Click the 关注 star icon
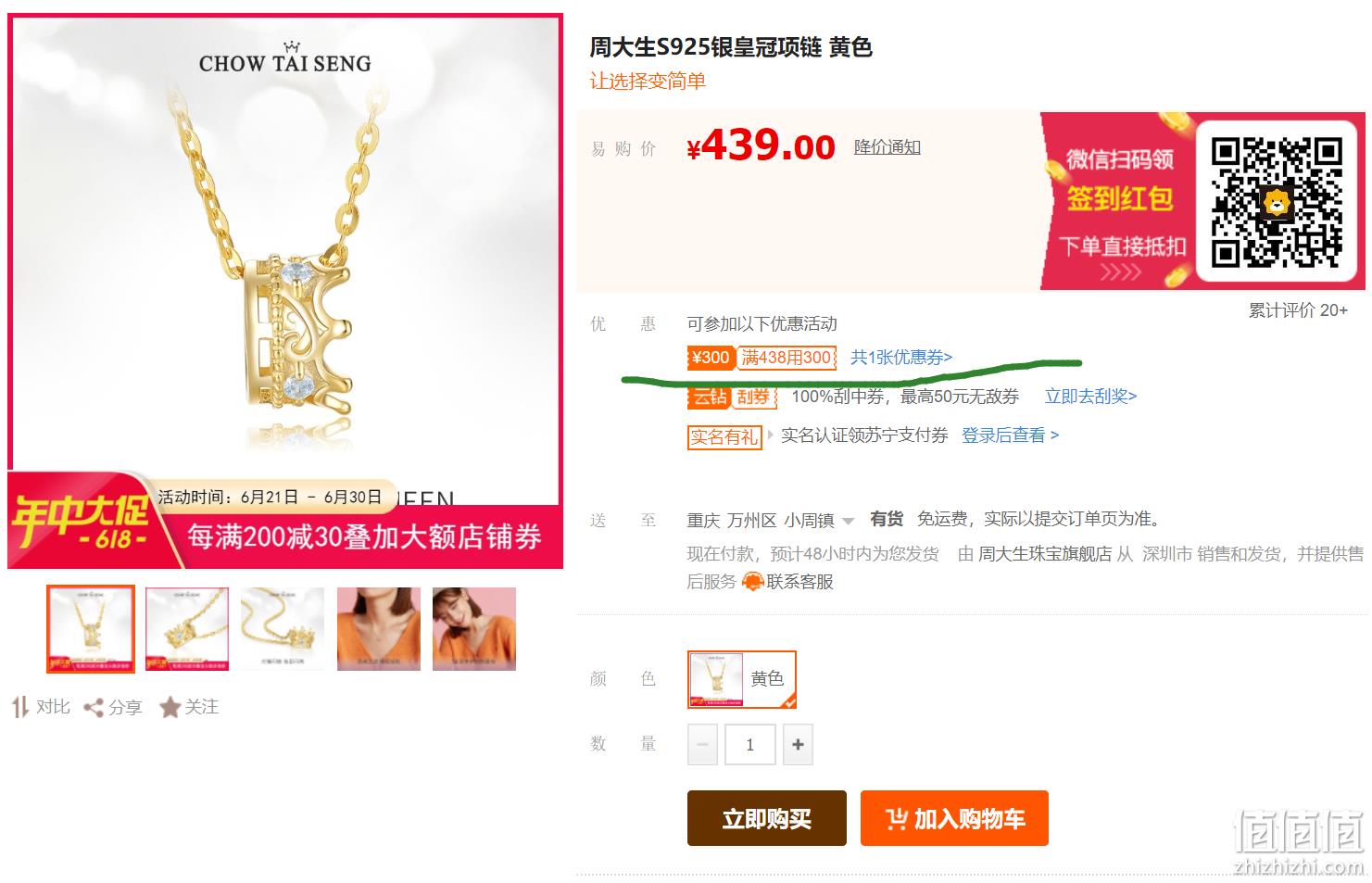Image resolution: width=1372 pixels, height=883 pixels. click(x=170, y=708)
